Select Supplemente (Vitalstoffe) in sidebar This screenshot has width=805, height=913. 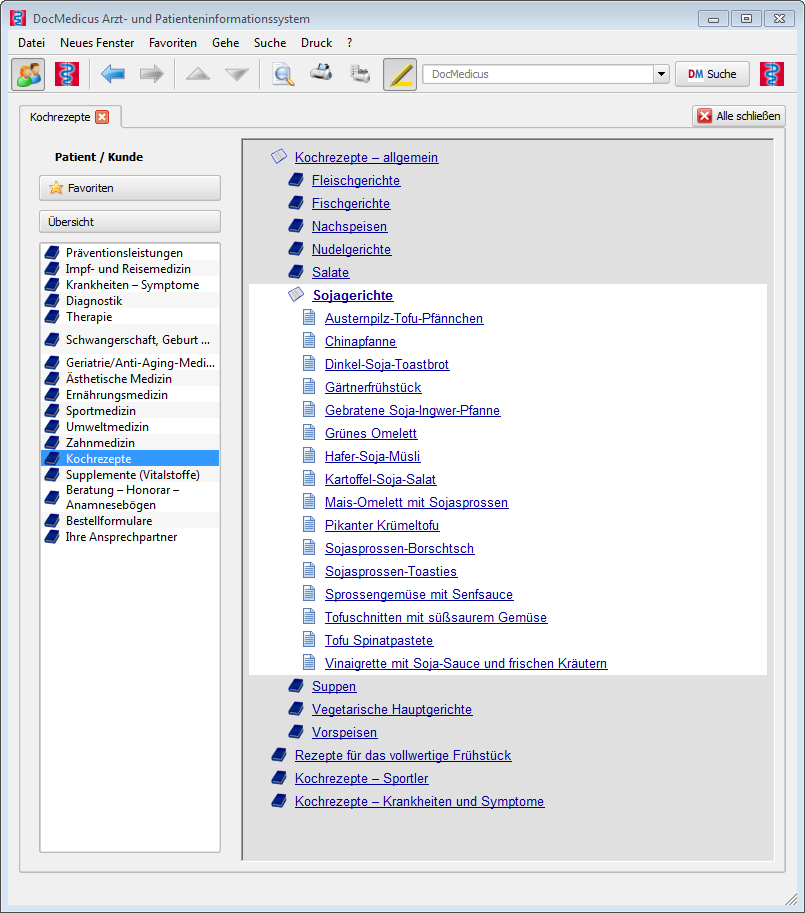[130, 475]
